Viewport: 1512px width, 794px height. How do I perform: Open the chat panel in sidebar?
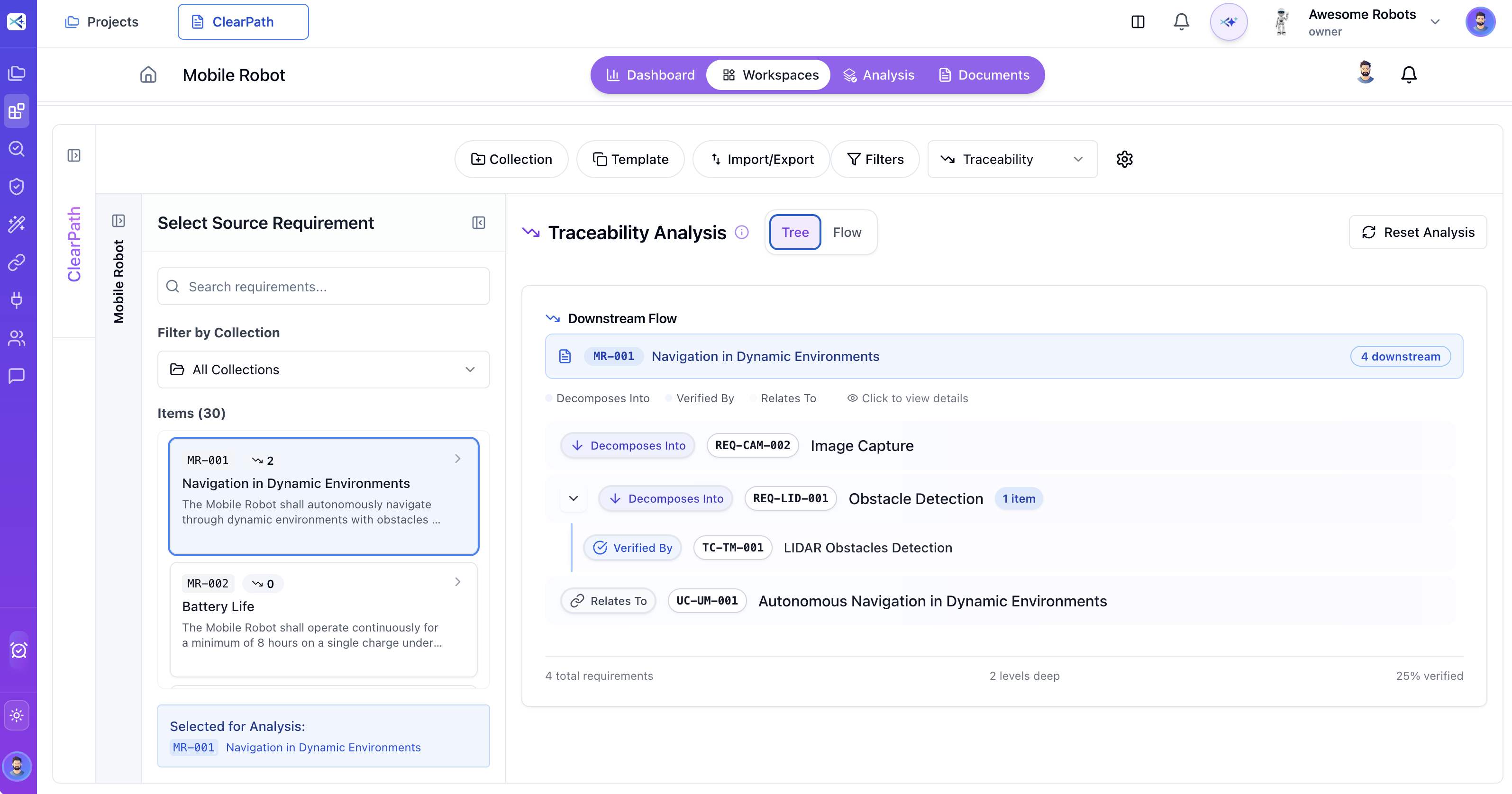(x=17, y=376)
